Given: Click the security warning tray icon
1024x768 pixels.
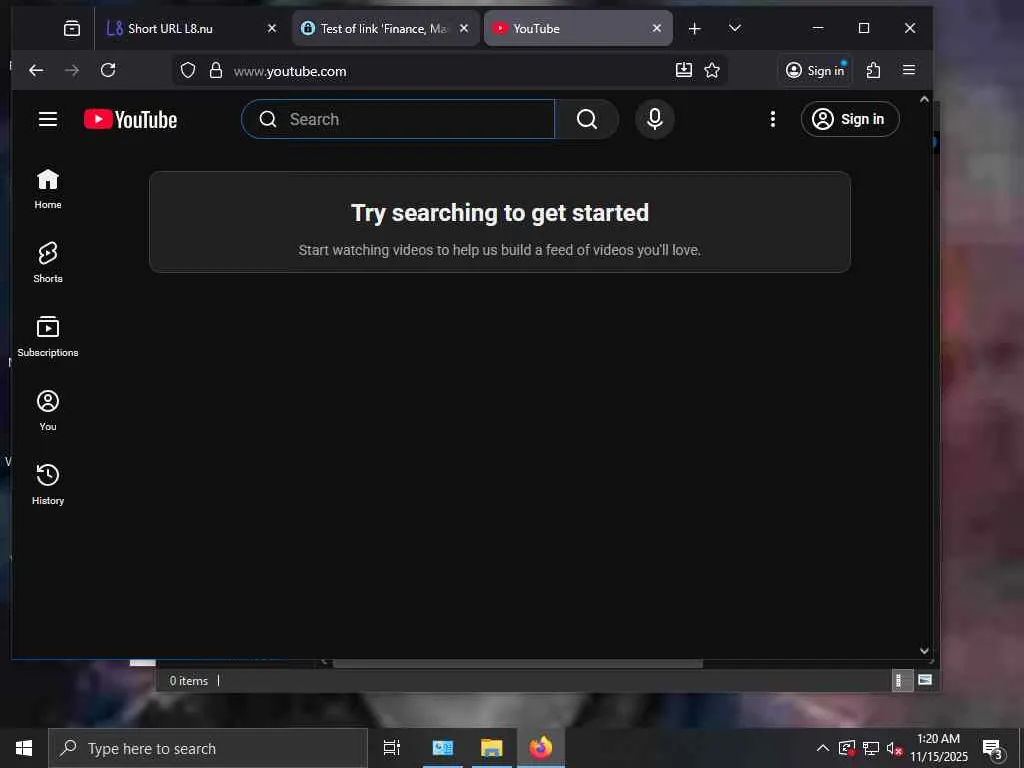Looking at the screenshot, I should pos(847,748).
